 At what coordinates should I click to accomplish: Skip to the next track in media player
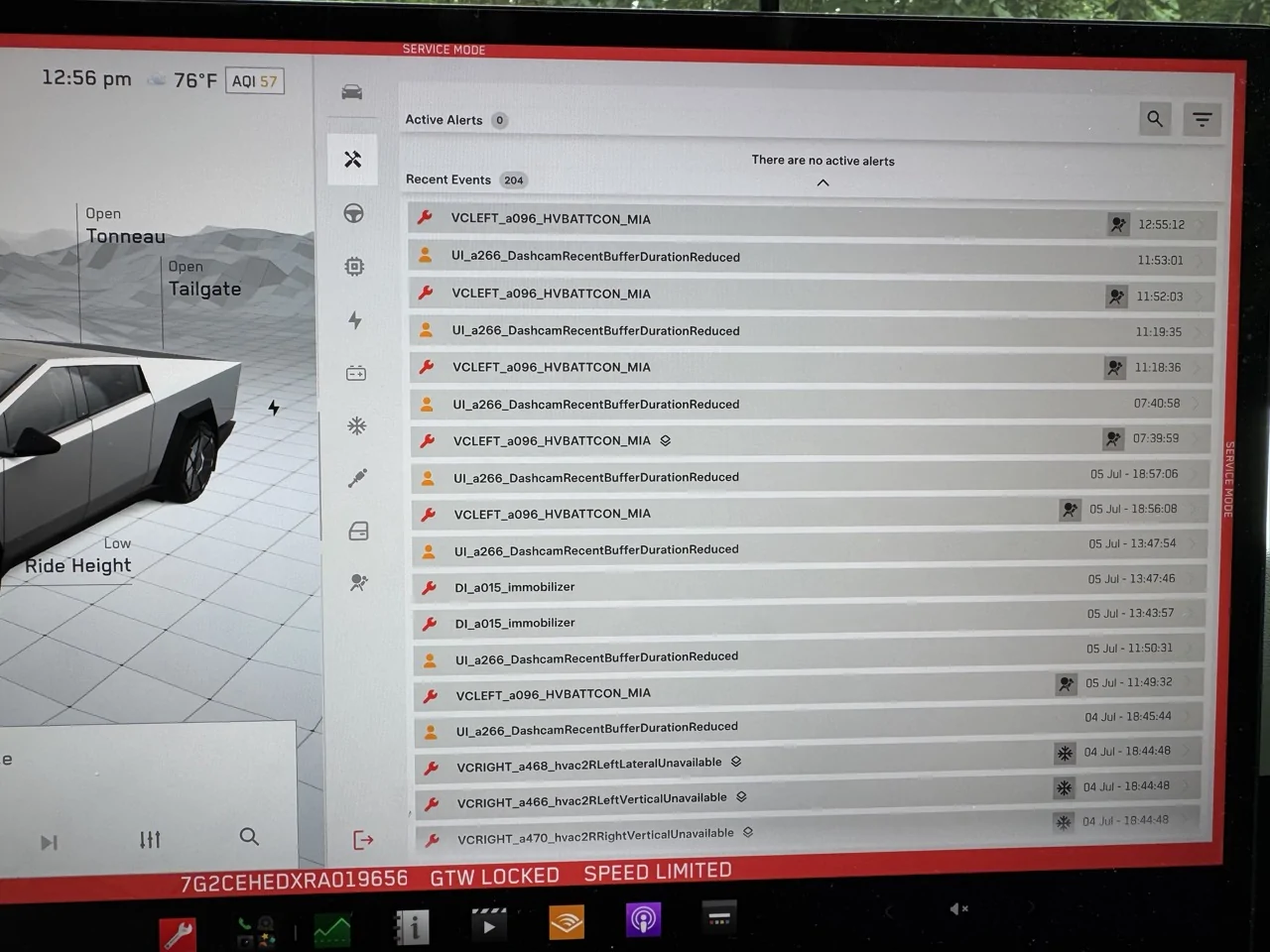[49, 843]
